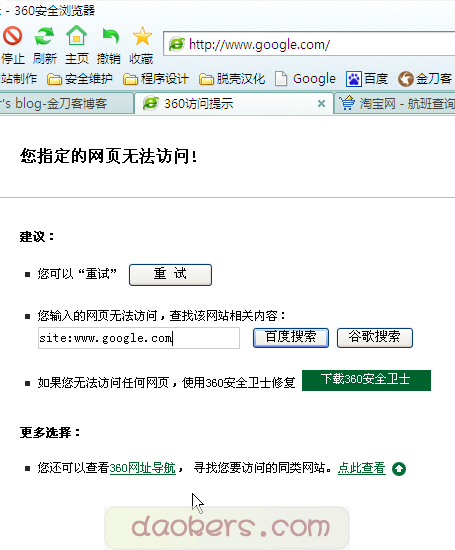The width and height of the screenshot is (455, 550).
Task: Click the 您指定的网页无法访问 heading
Action: point(109,156)
